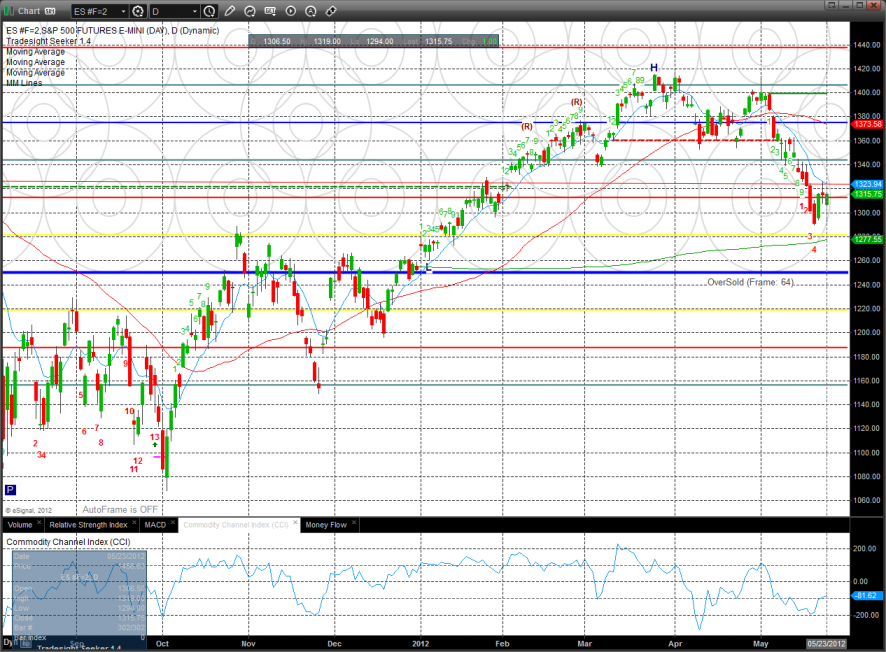Click the OverSold (Frame: 64) label
Viewport: 886px width, 652px height.
click(751, 282)
